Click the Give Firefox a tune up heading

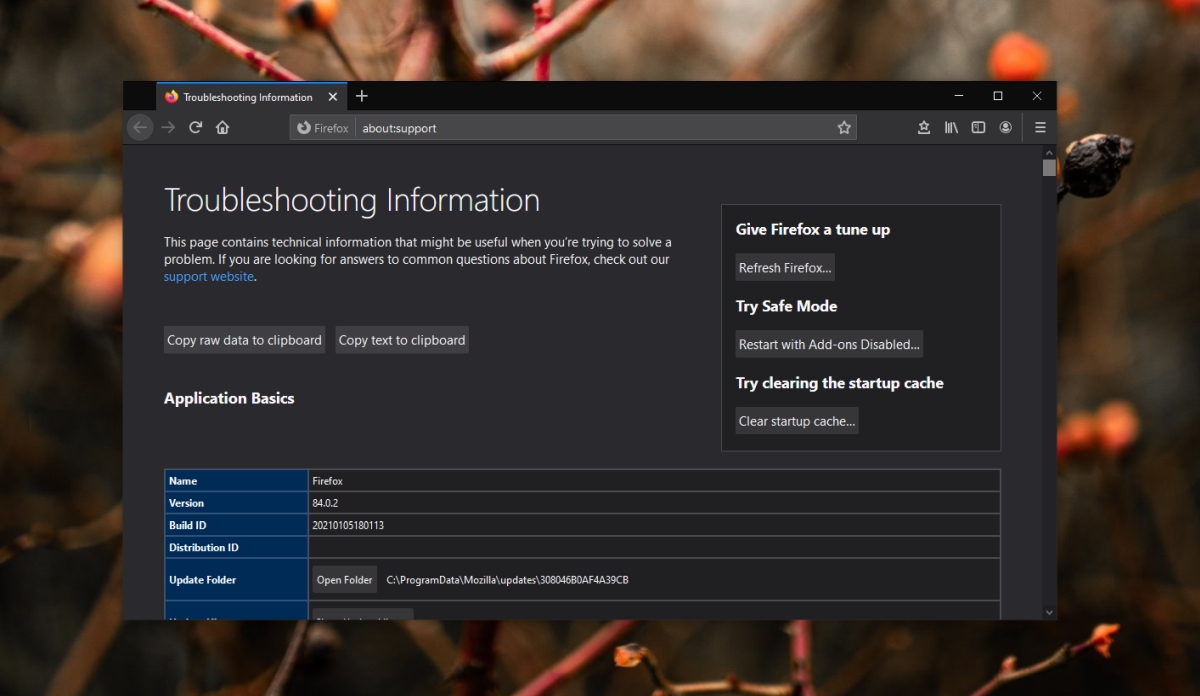[813, 229]
